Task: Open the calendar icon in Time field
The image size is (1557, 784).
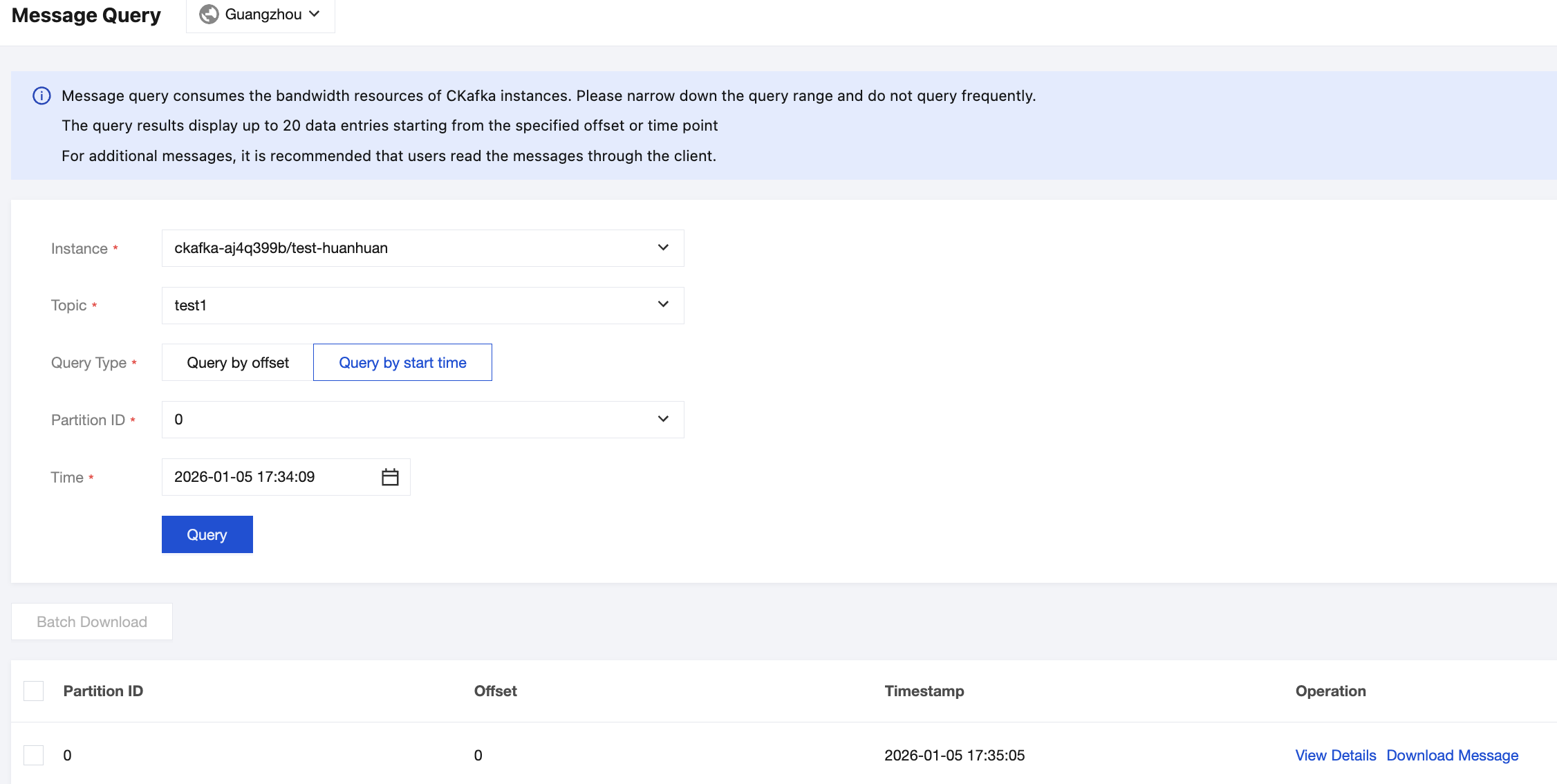Action: [x=390, y=477]
